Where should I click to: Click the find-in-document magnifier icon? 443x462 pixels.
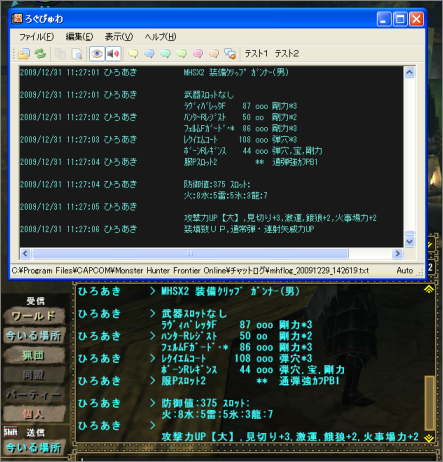(x=77, y=54)
